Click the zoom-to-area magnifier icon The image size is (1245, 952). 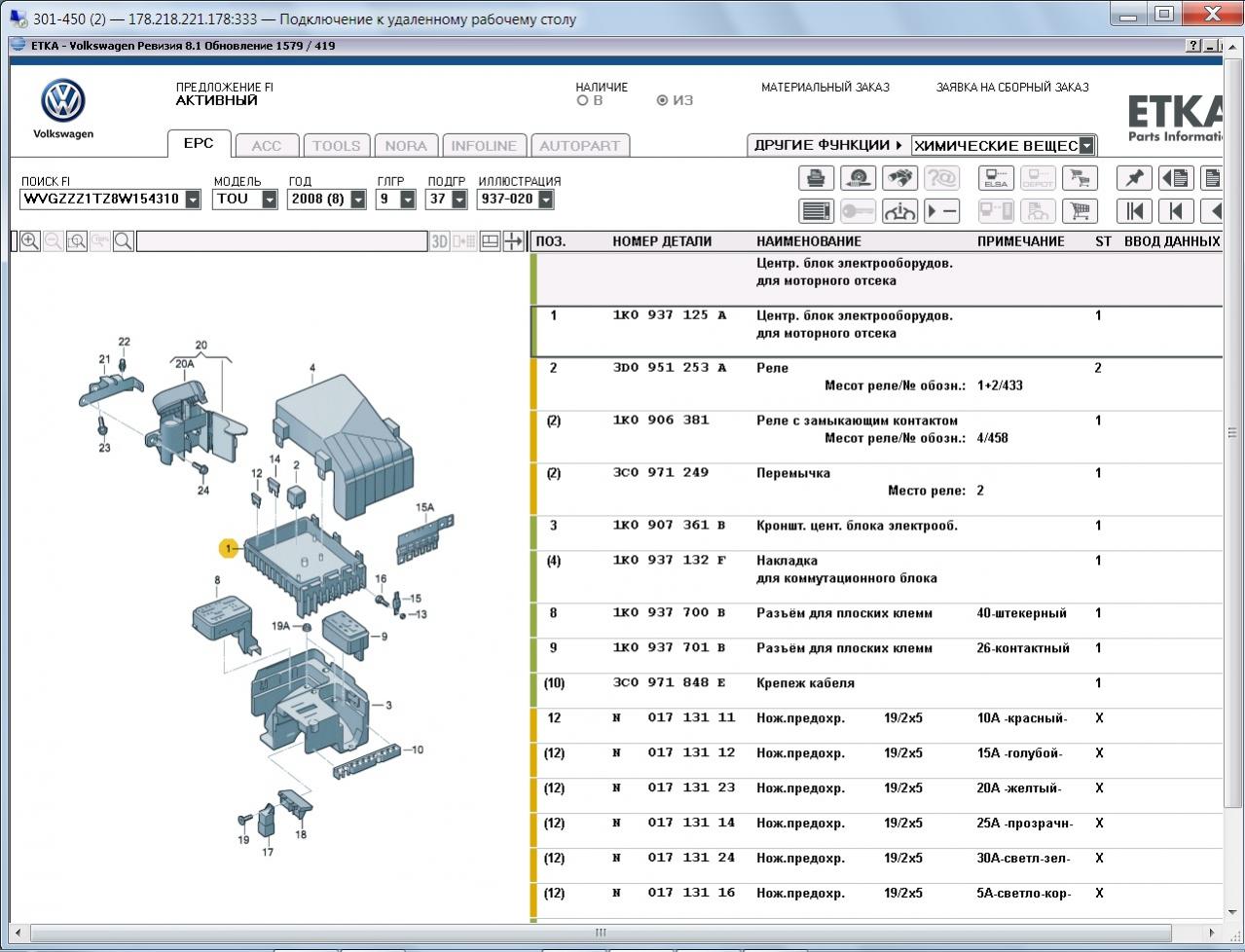[77, 241]
